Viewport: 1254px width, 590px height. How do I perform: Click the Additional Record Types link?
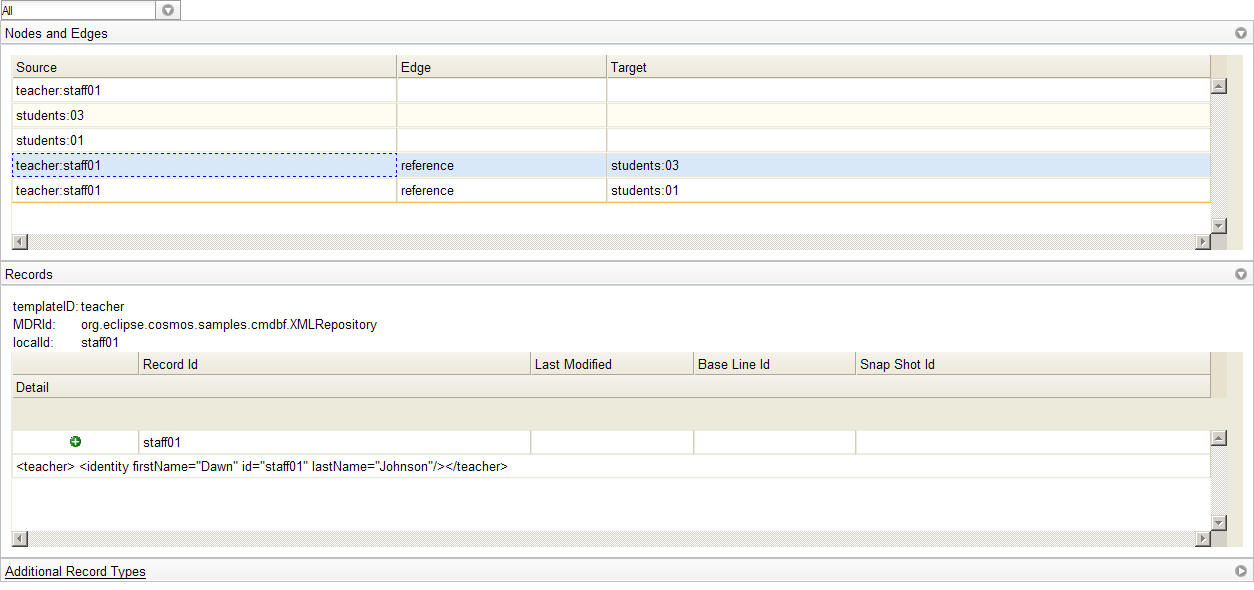[x=75, y=572]
